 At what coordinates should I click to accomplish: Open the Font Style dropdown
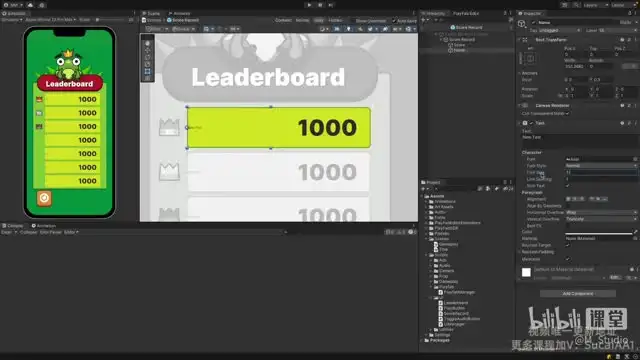[x=601, y=166]
